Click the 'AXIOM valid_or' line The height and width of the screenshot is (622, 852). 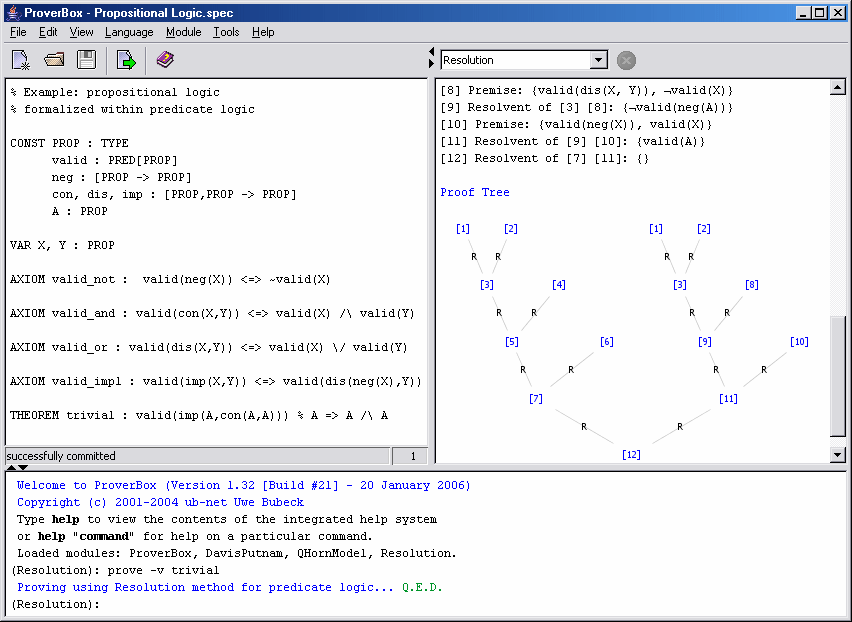(209, 348)
